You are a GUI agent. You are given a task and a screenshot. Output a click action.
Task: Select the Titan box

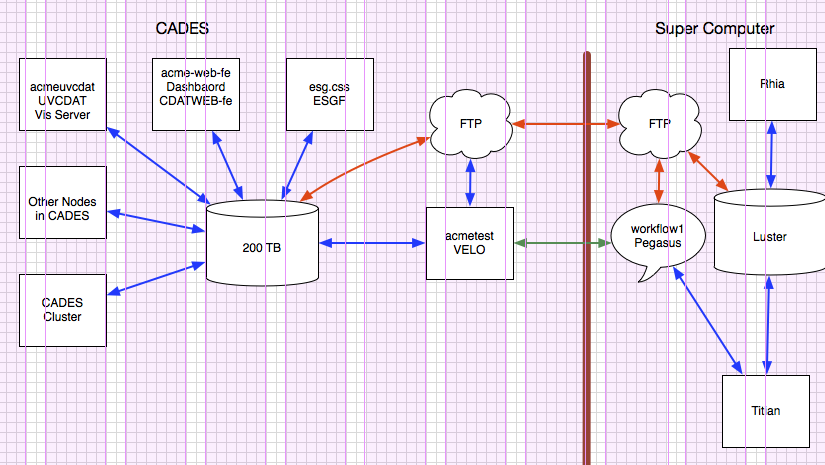point(766,411)
